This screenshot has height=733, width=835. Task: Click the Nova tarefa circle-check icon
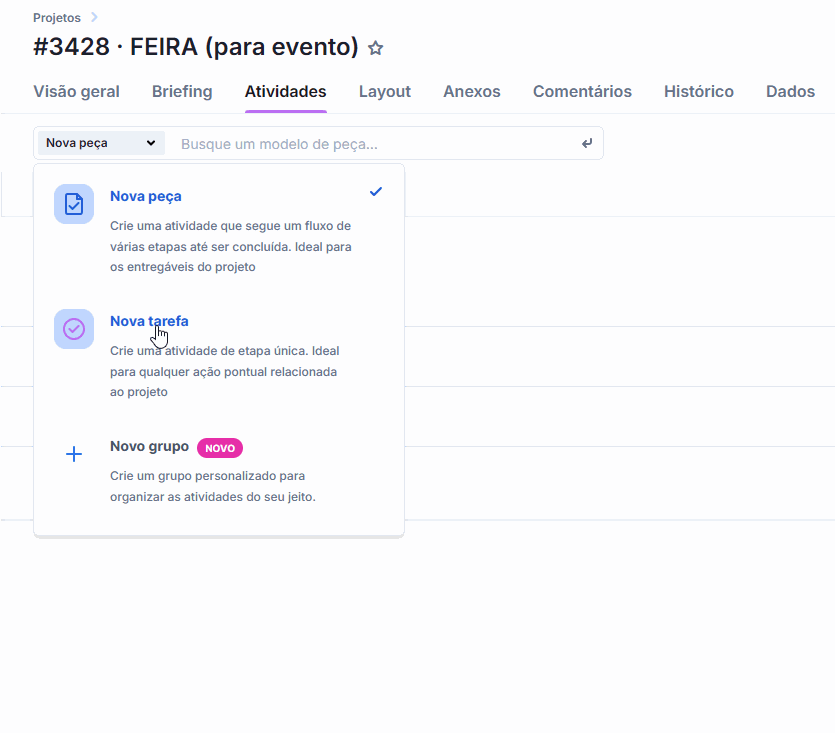tap(74, 329)
